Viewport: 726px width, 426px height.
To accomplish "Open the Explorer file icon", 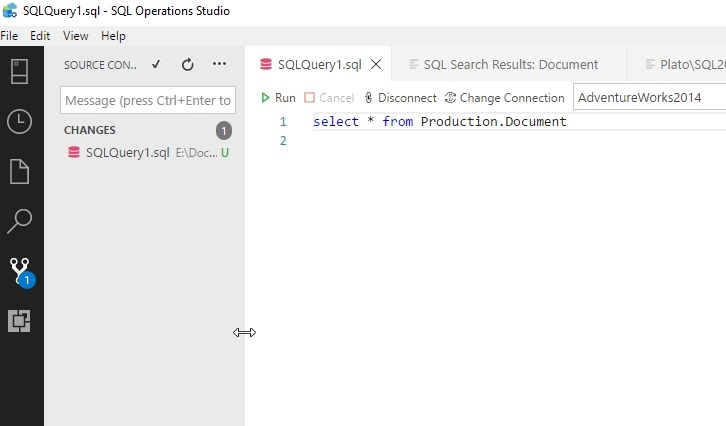I will click(x=20, y=171).
